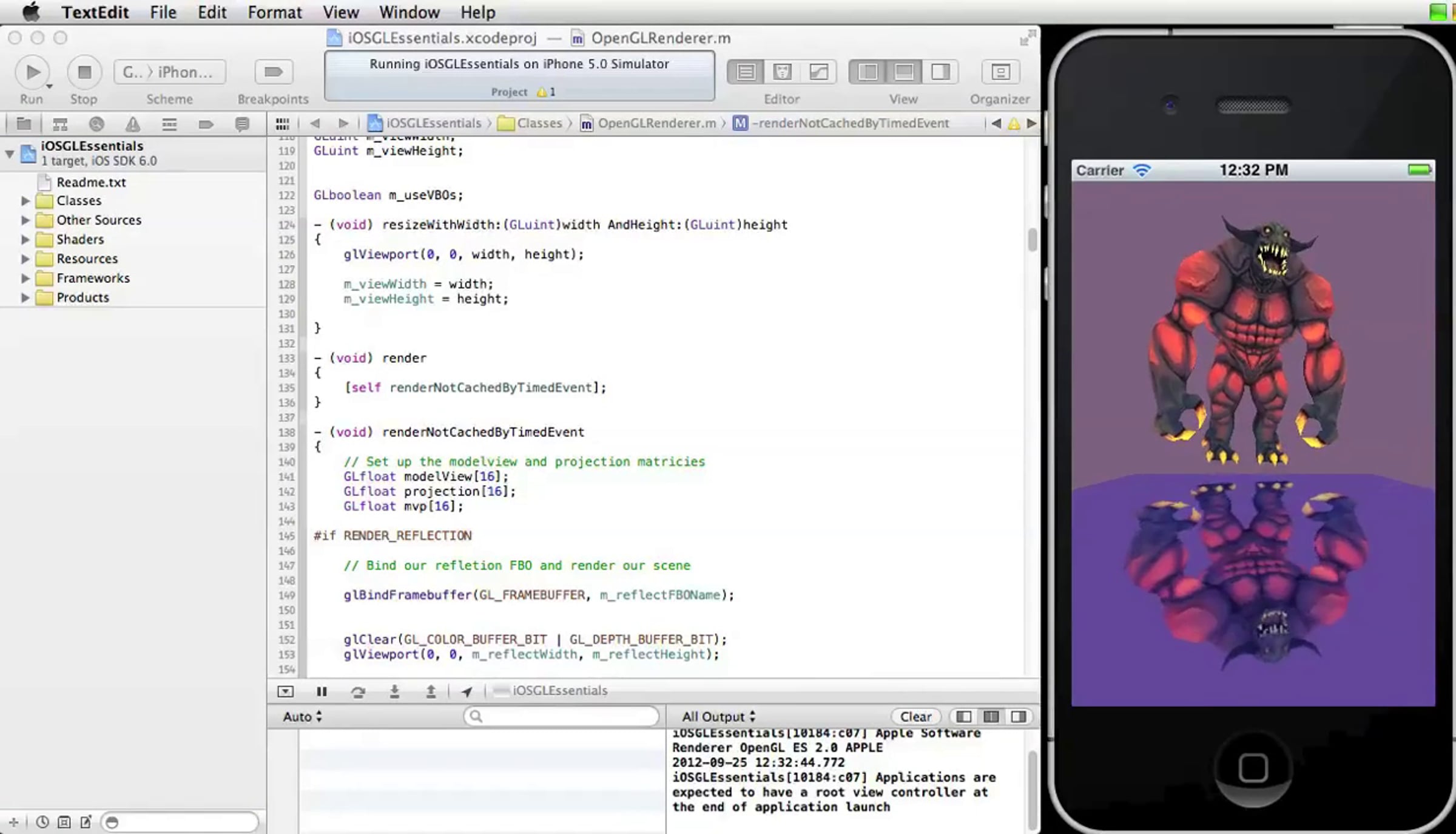Open the related files grid menu

(x=282, y=124)
